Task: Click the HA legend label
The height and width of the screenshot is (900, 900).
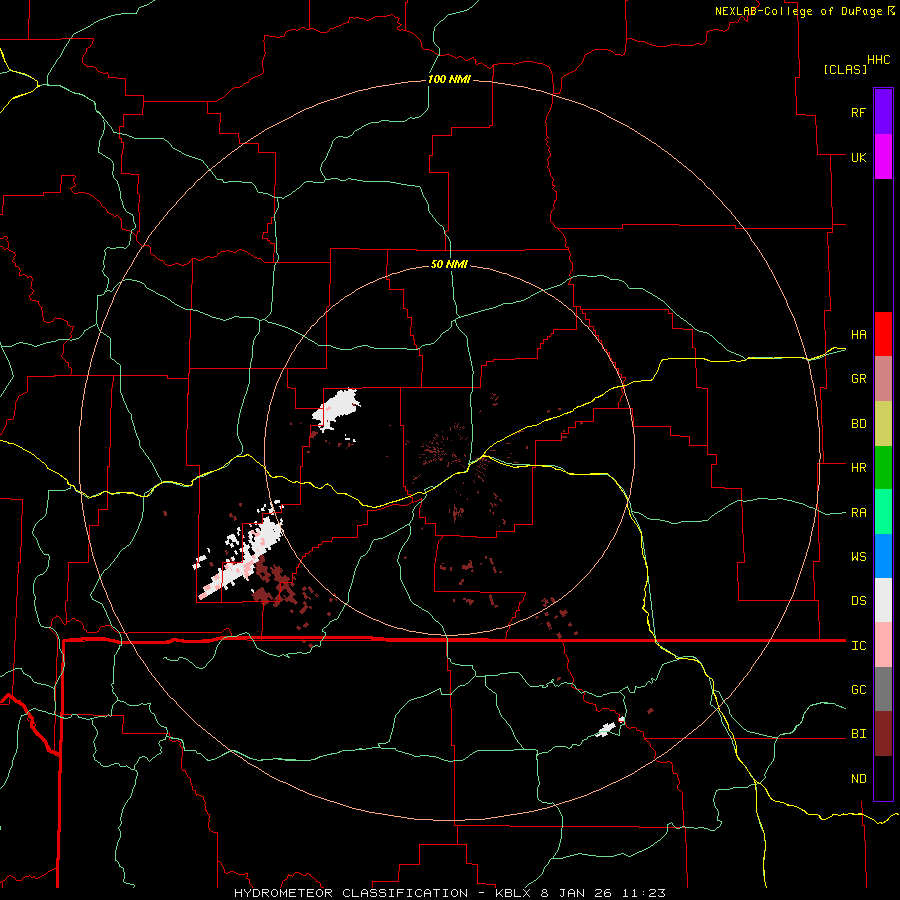Action: (859, 335)
